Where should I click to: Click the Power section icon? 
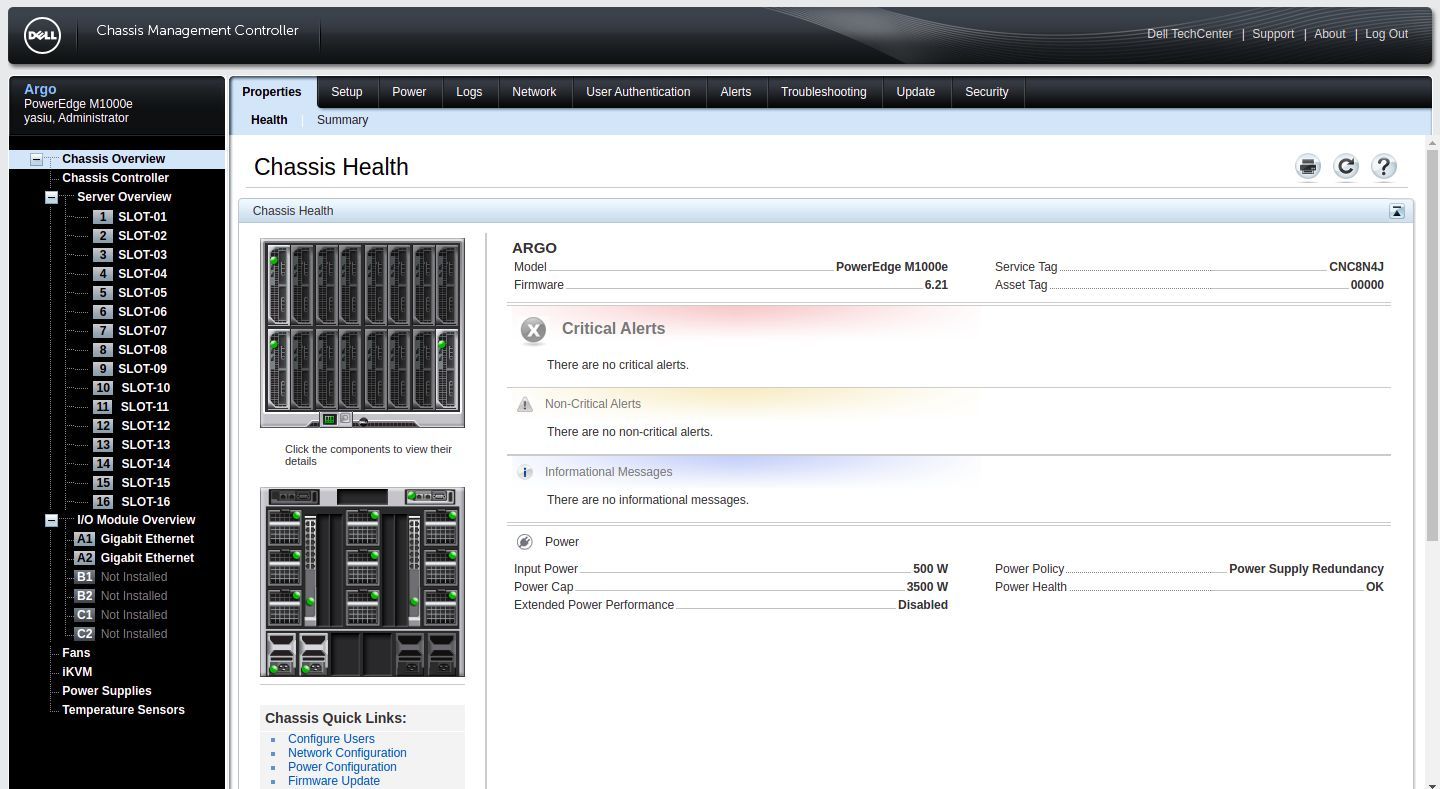point(525,542)
